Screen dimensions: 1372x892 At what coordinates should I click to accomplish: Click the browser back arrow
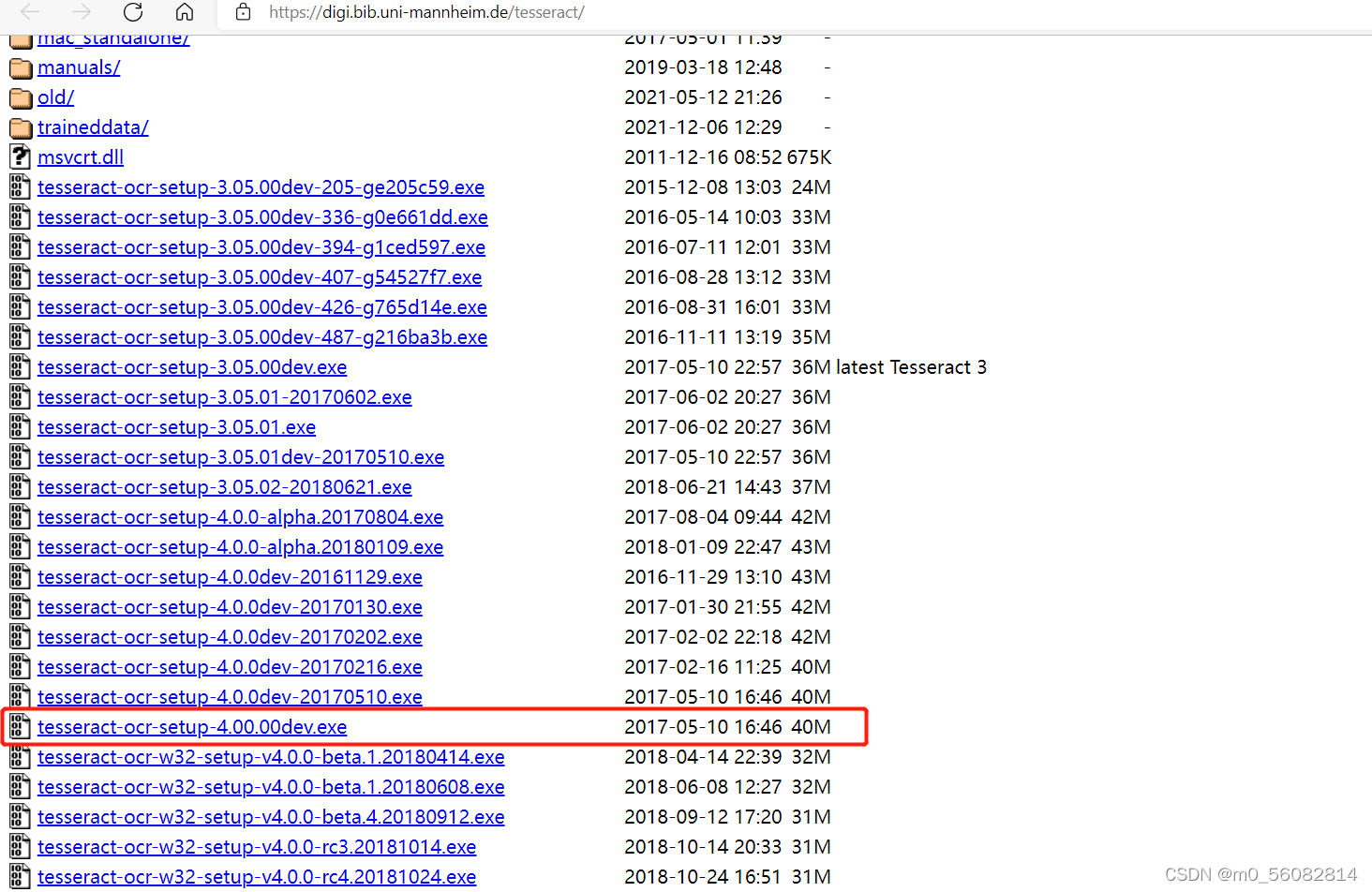pos(30,12)
